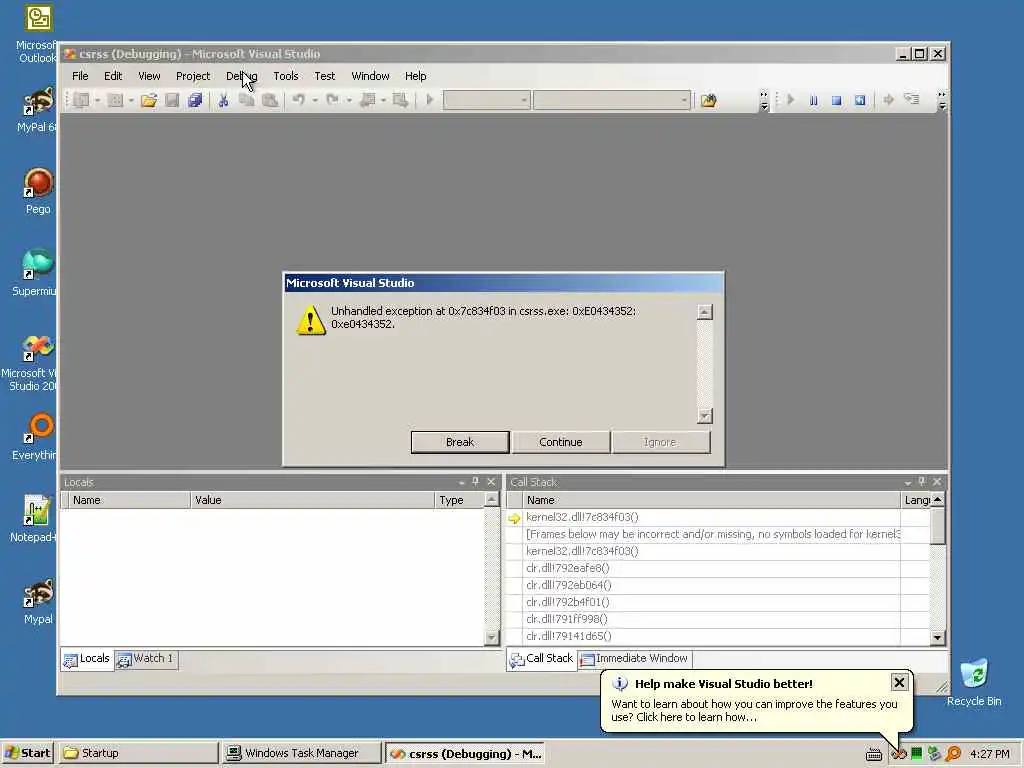Open Debug toolbar options overflow
1024x768 pixels.
pyautogui.click(x=942, y=101)
